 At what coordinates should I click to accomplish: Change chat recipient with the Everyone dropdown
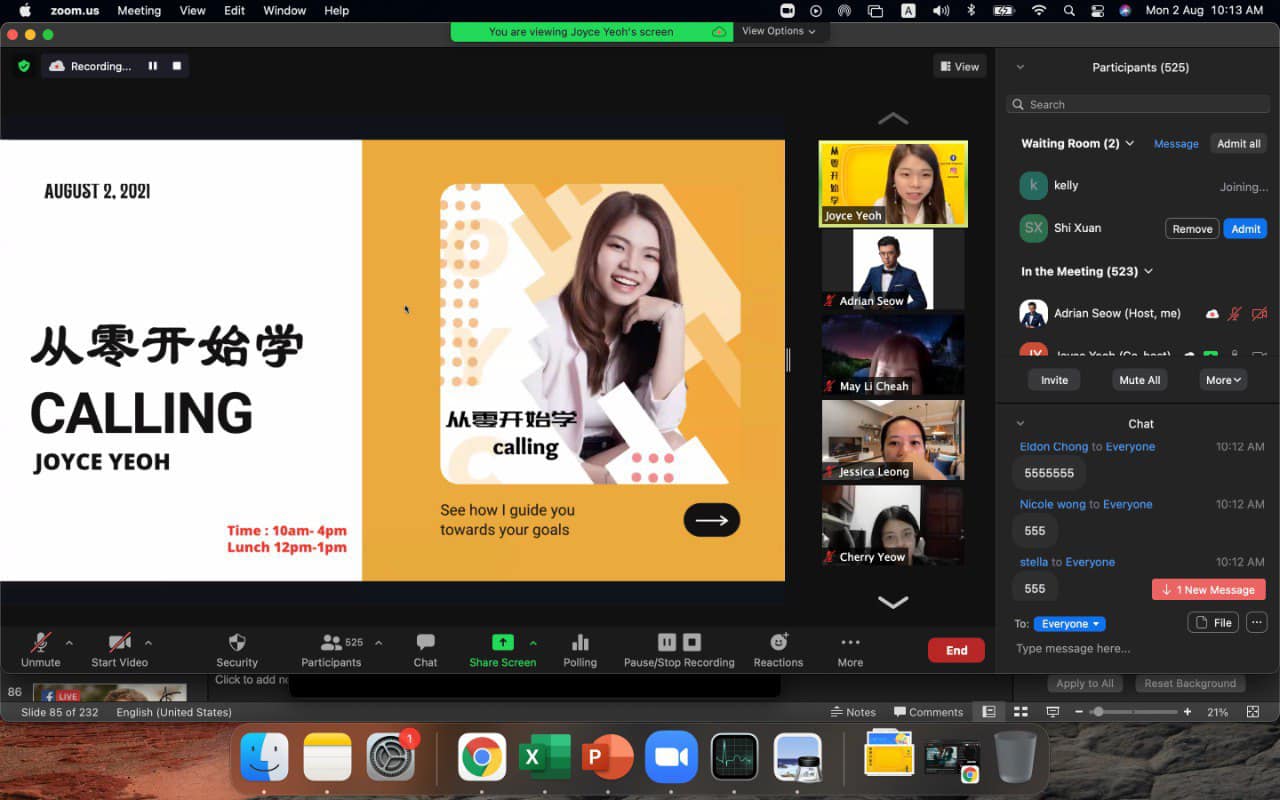[1069, 623]
